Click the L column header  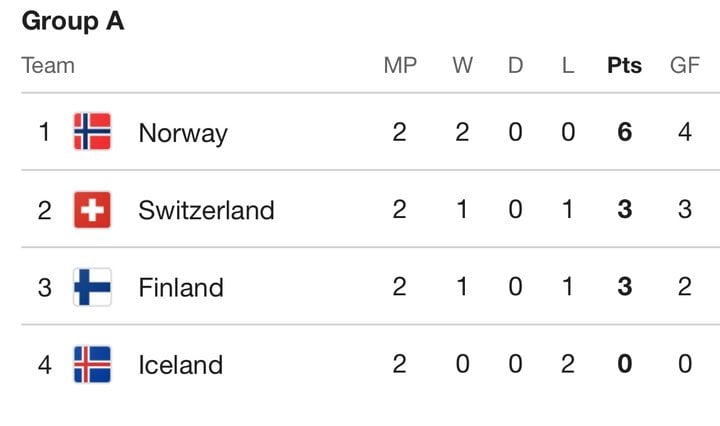pos(568,65)
